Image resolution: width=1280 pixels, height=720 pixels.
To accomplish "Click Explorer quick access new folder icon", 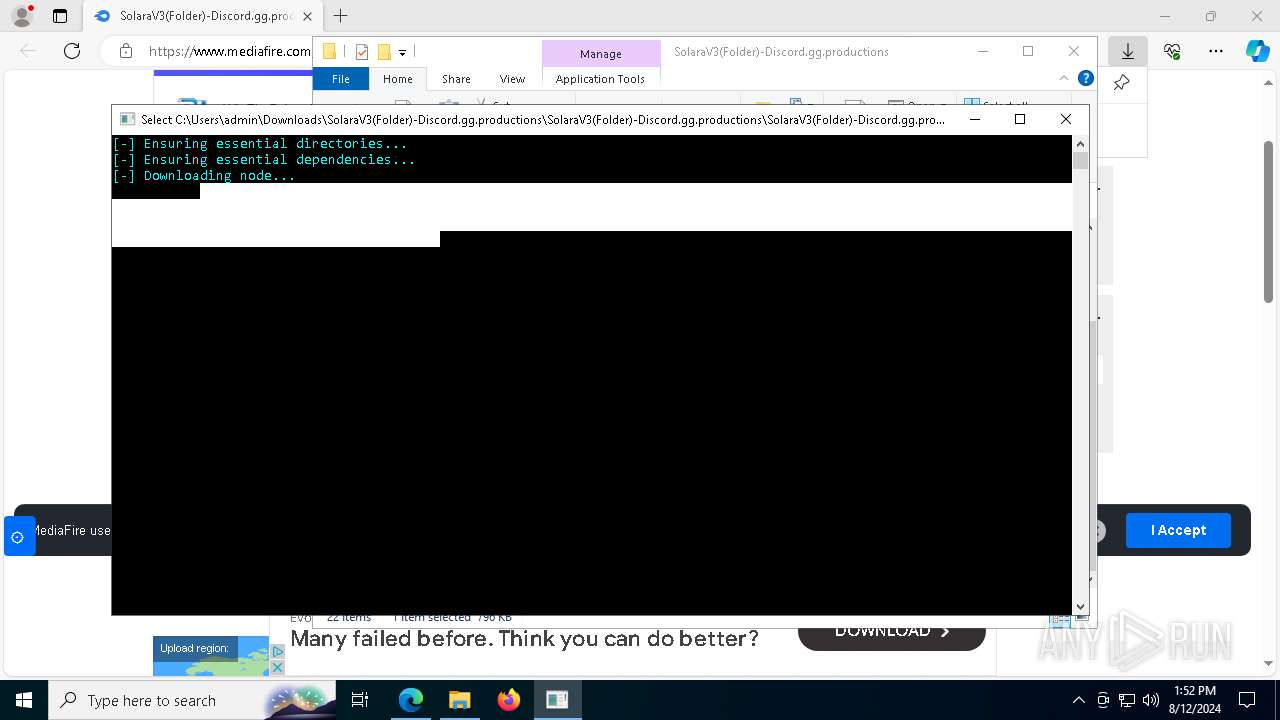I will (384, 52).
